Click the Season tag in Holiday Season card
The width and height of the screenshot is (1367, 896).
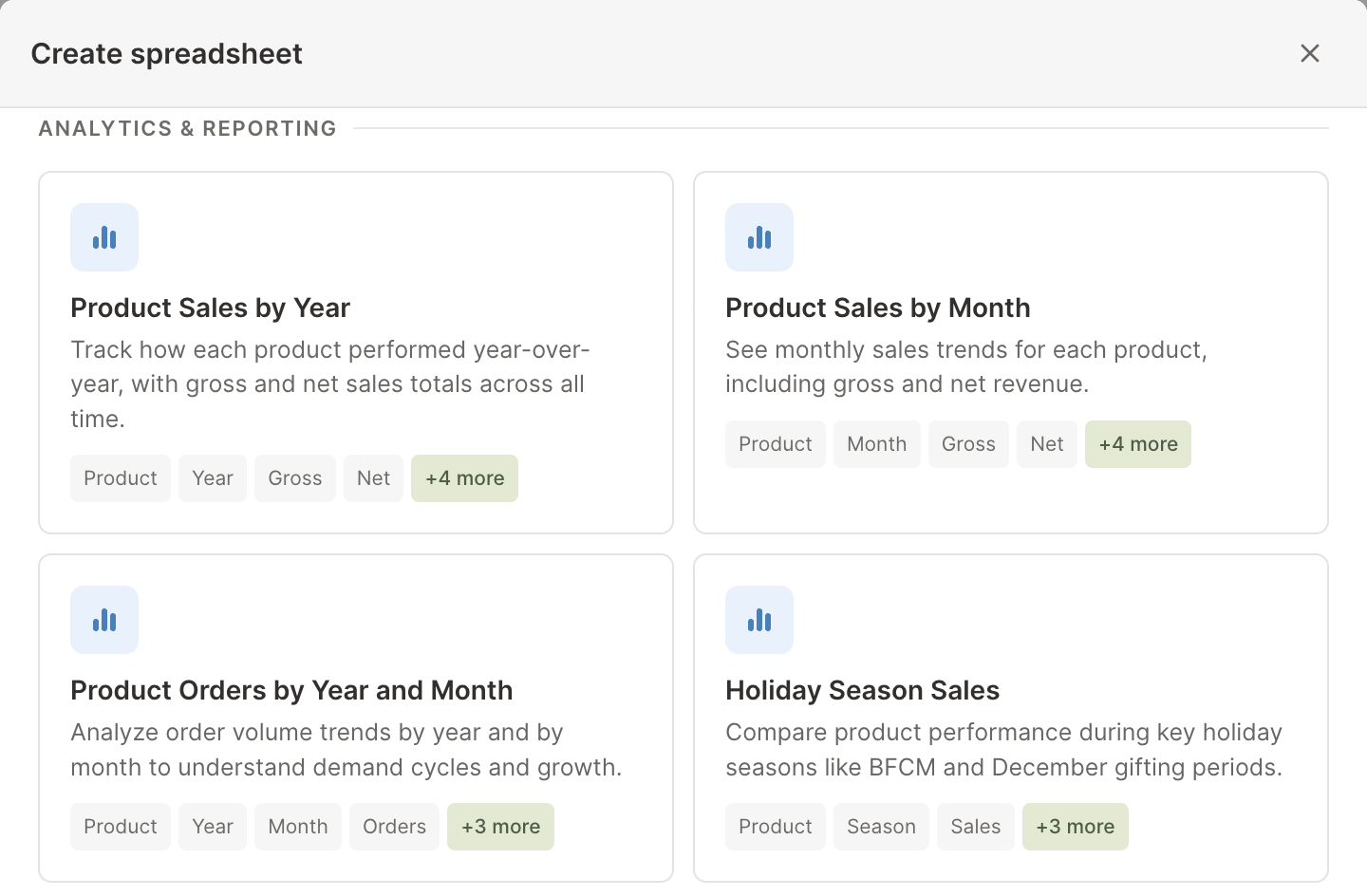click(881, 827)
